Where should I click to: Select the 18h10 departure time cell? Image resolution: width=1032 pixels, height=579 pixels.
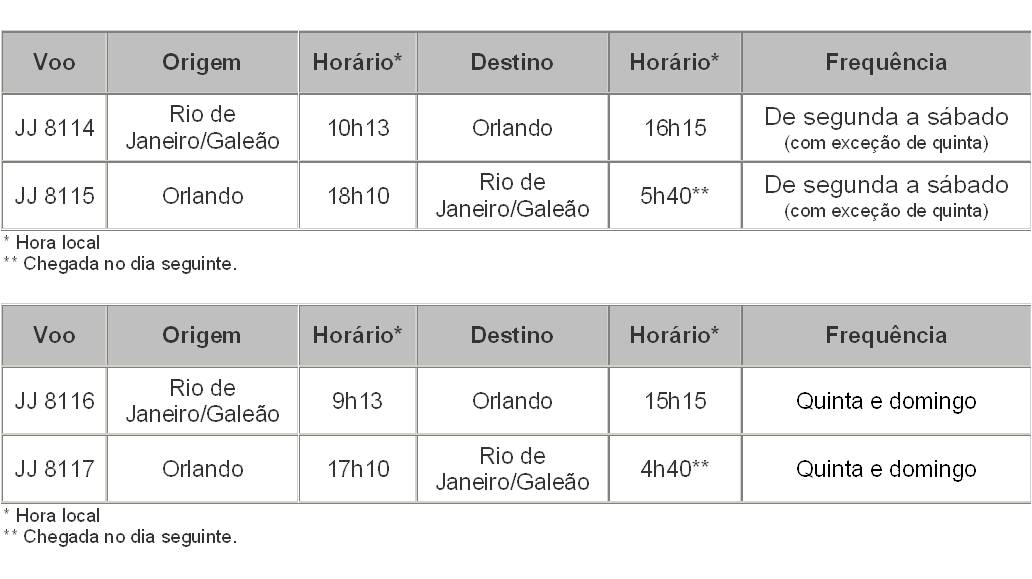[358, 195]
